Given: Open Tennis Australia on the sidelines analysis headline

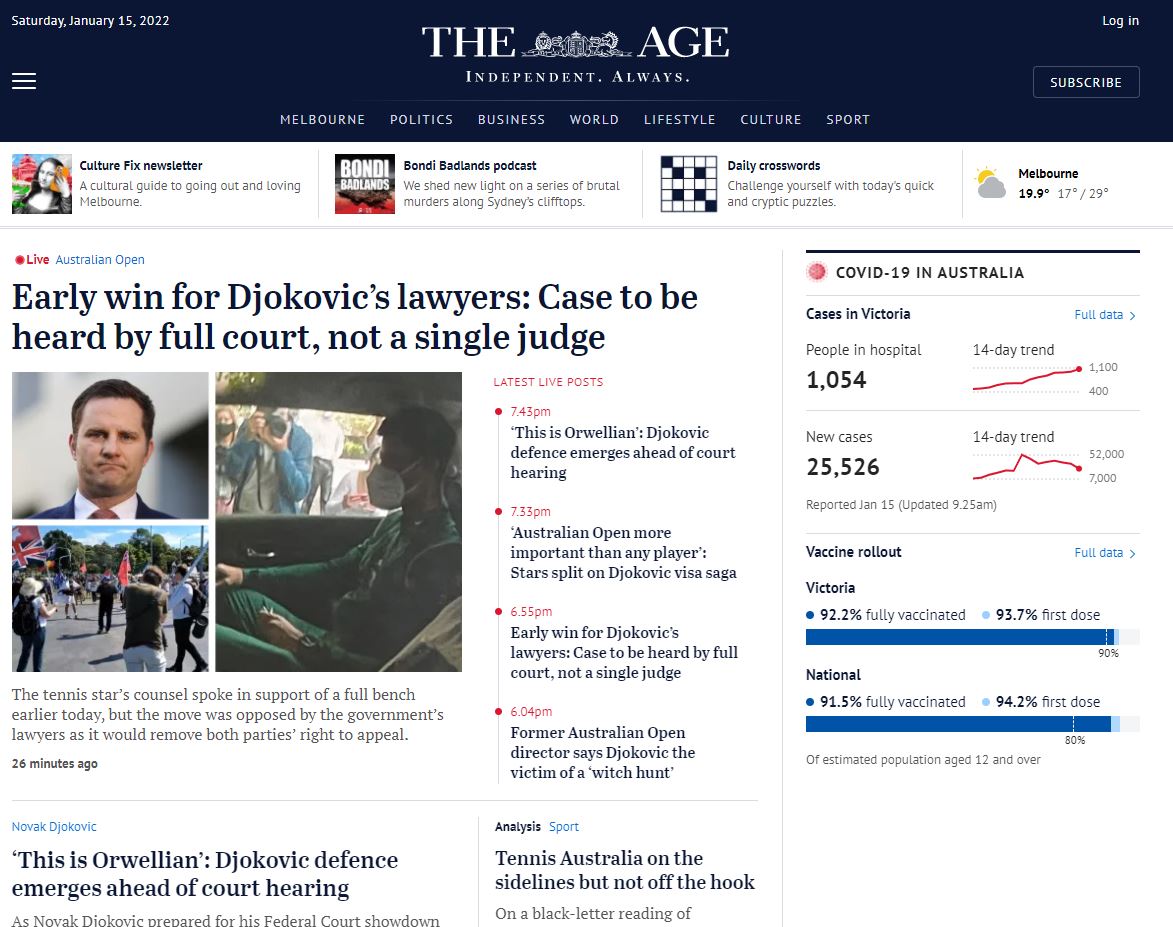Looking at the screenshot, I should (x=624, y=870).
